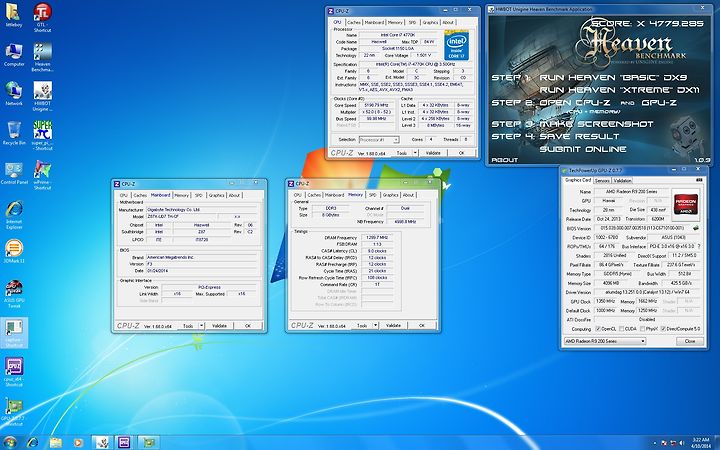Click the BIOS save chip icon in GPU-Z
Image resolution: width=720 pixels, height=450 pixels.
click(696, 228)
